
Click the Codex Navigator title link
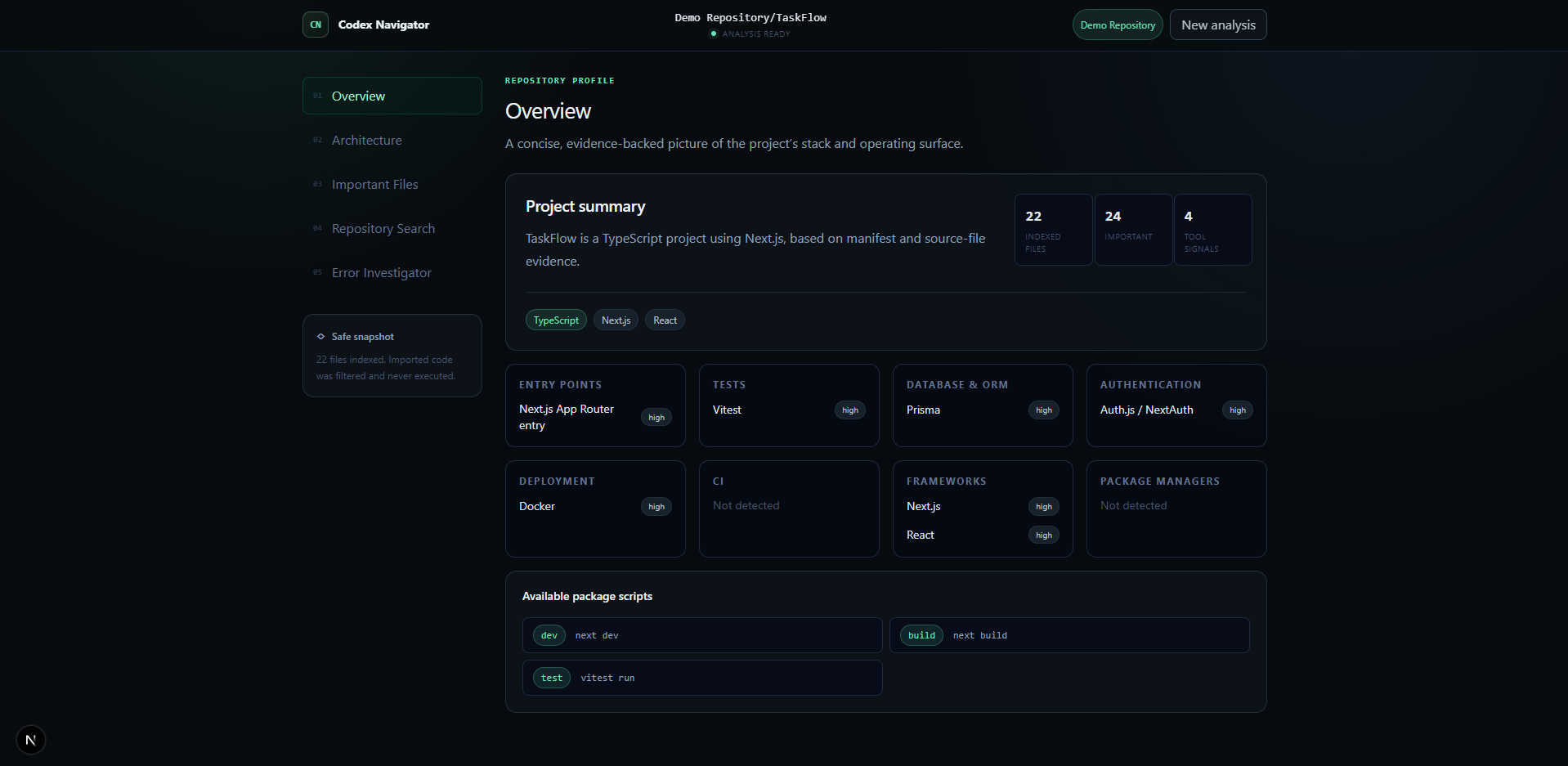click(383, 25)
